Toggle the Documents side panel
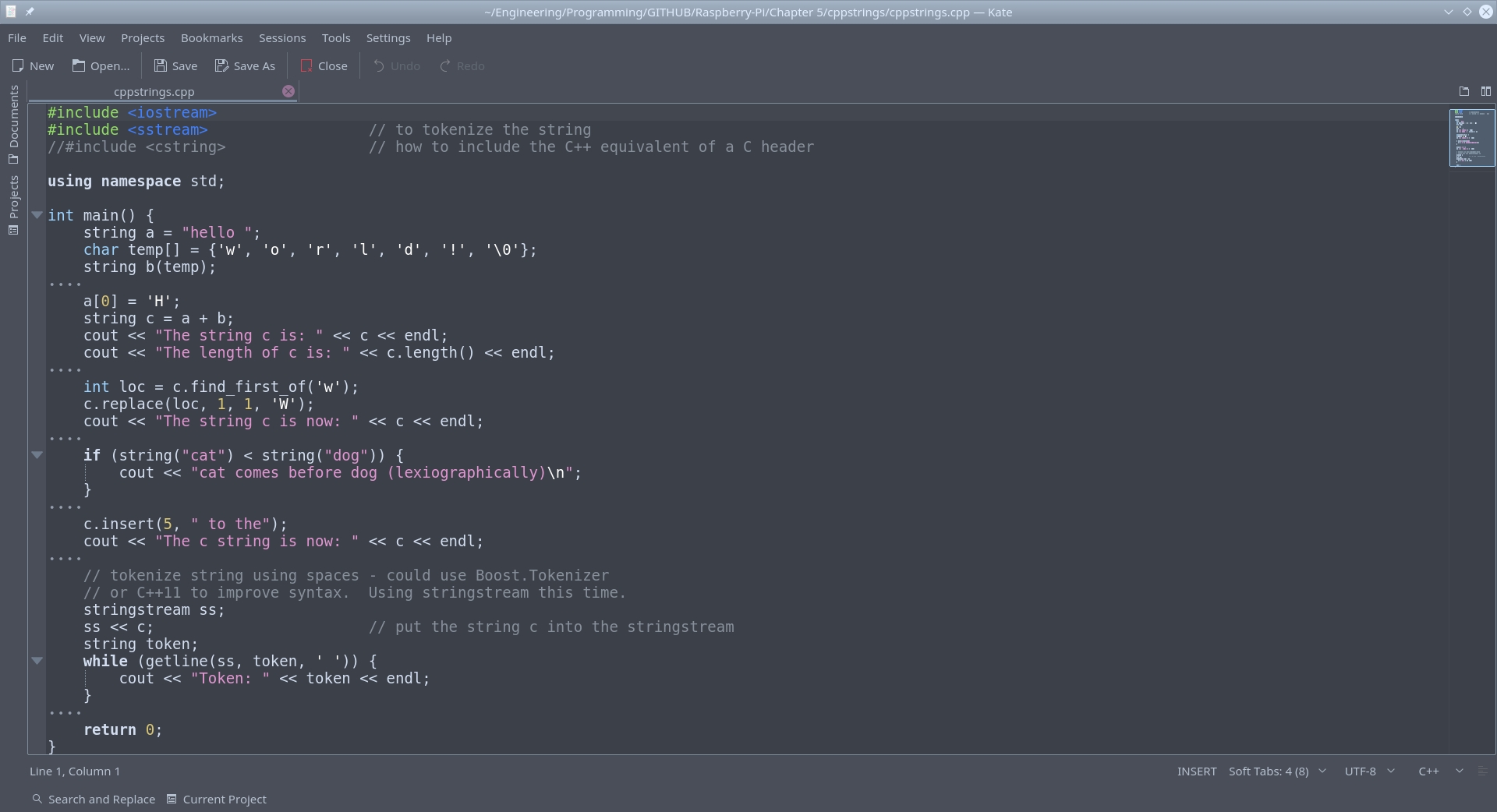 coord(13,124)
